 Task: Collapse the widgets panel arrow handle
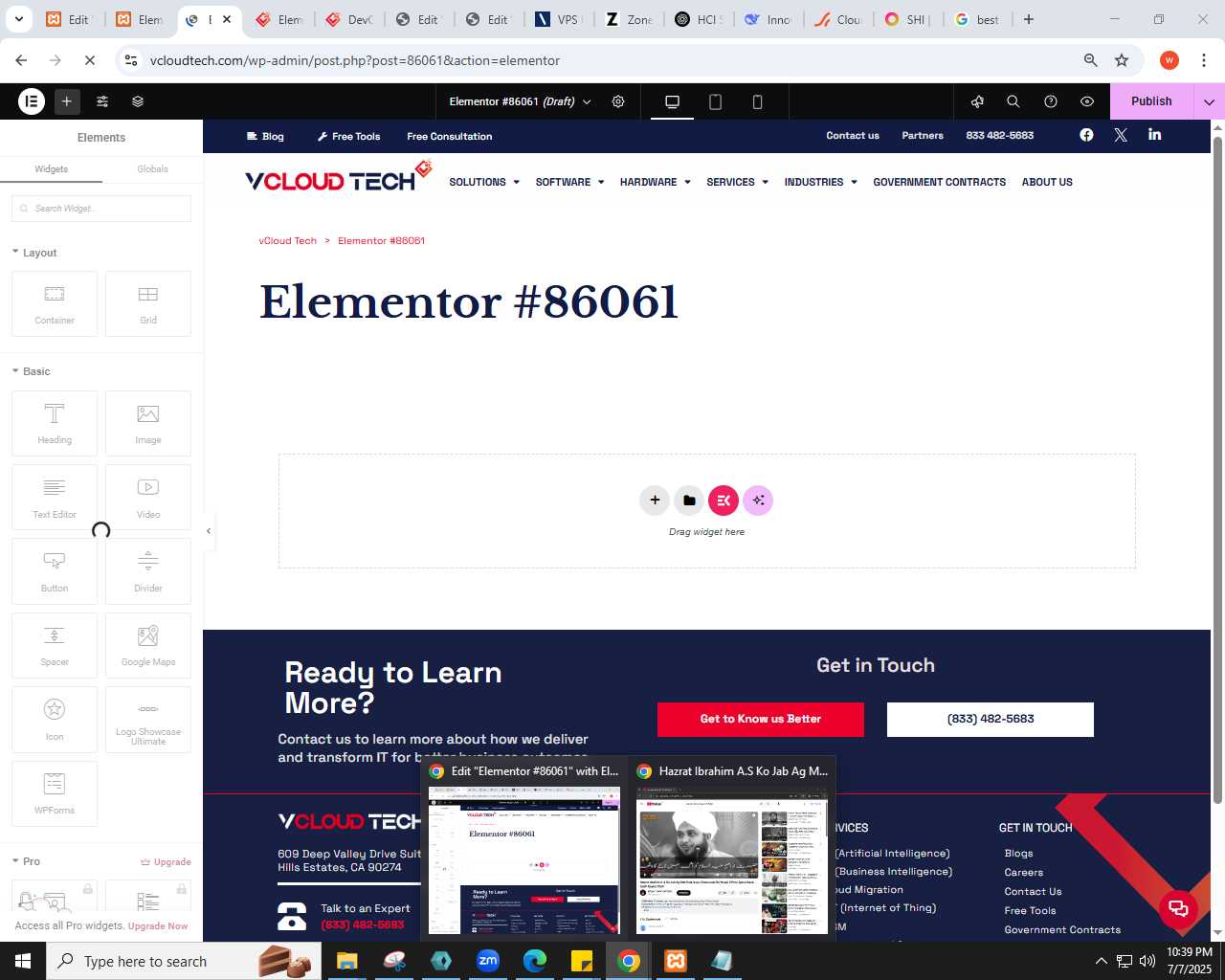[x=209, y=530]
